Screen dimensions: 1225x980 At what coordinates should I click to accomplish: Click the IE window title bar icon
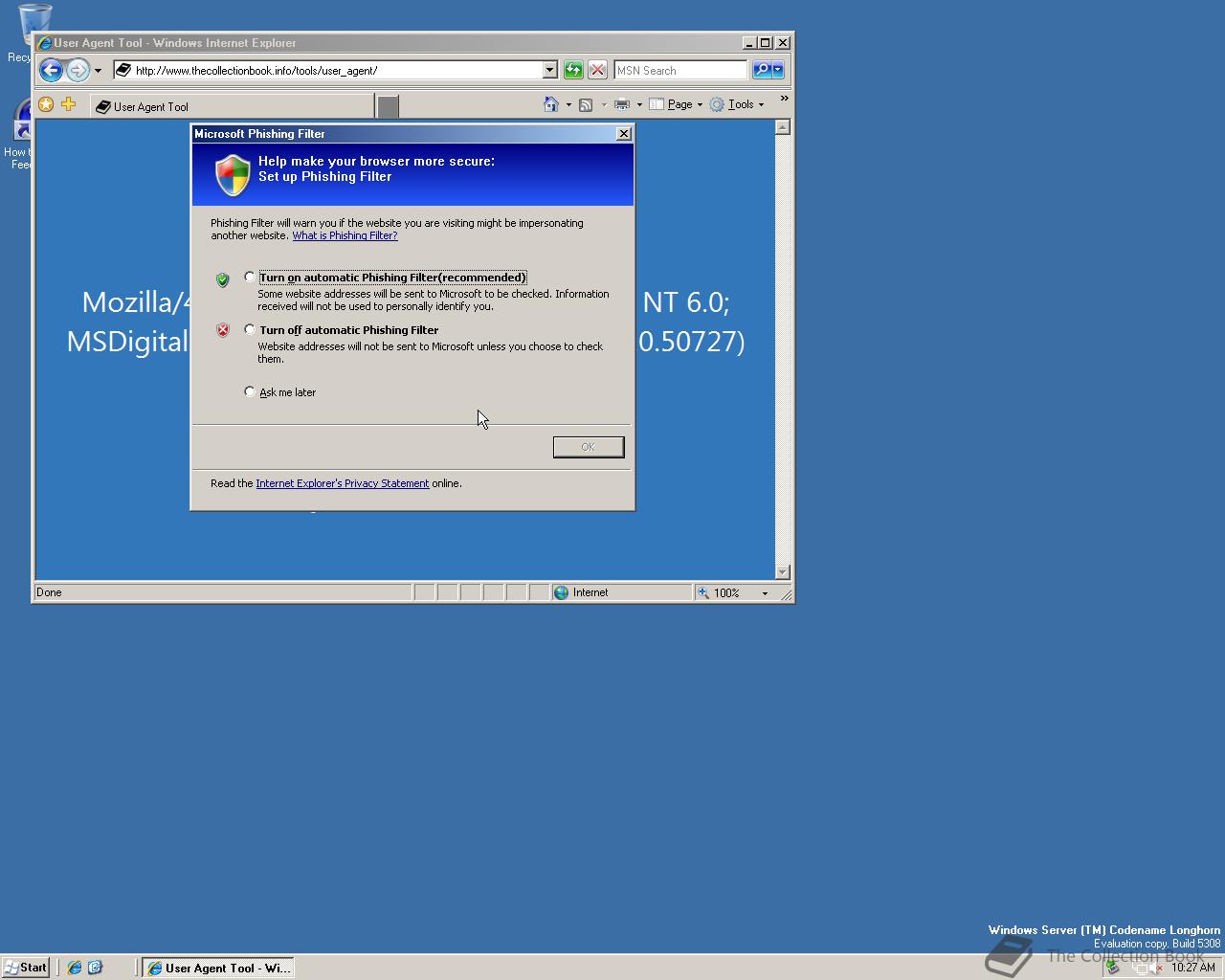click(x=44, y=42)
